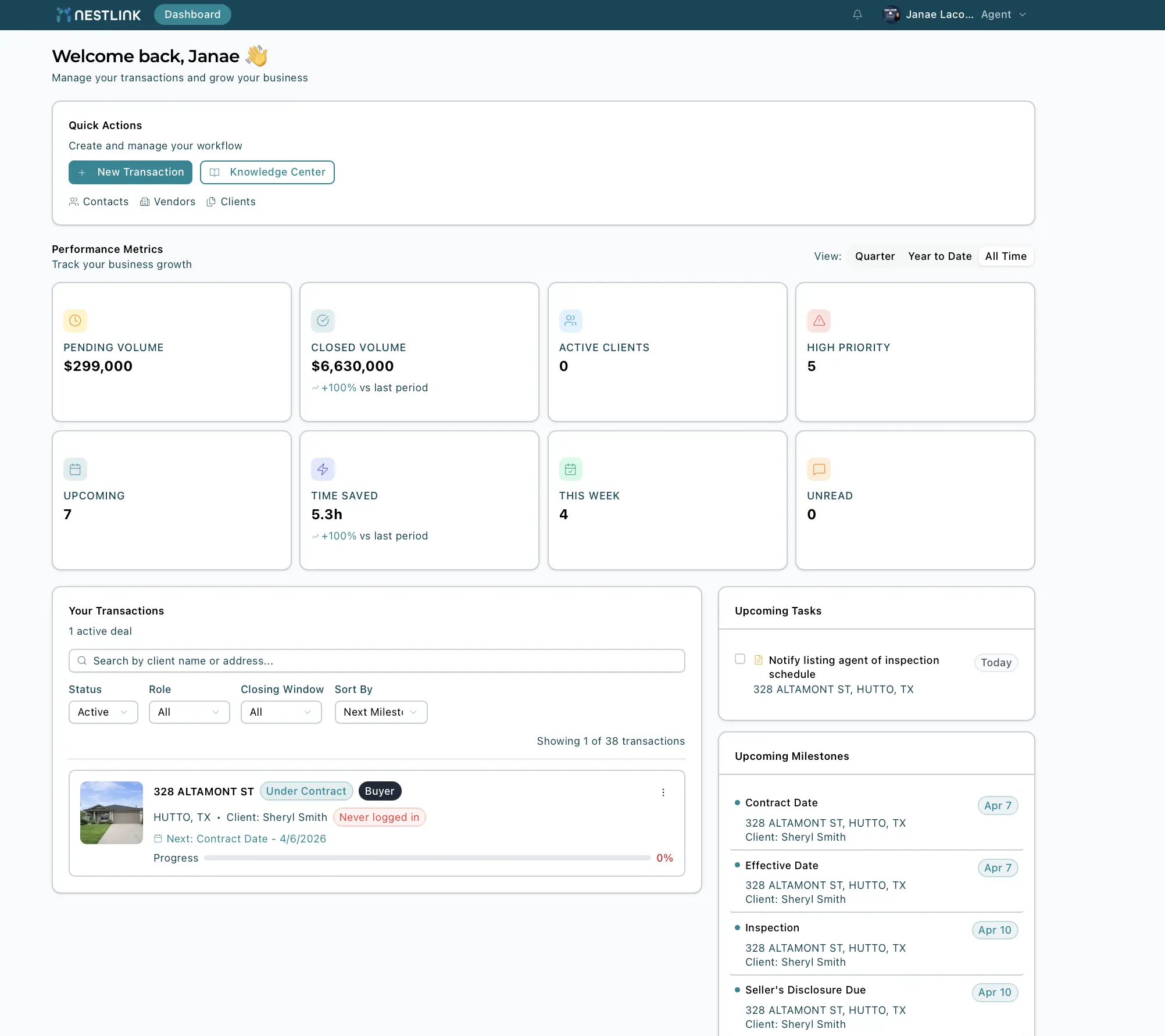This screenshot has width=1165, height=1036.
Task: Open the Dashboard tab in header
Action: [x=192, y=15]
